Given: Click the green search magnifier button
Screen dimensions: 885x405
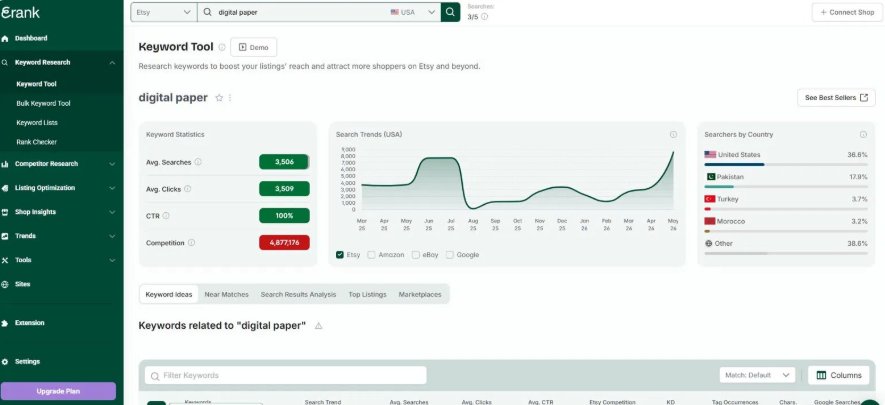Looking at the screenshot, I should point(450,12).
